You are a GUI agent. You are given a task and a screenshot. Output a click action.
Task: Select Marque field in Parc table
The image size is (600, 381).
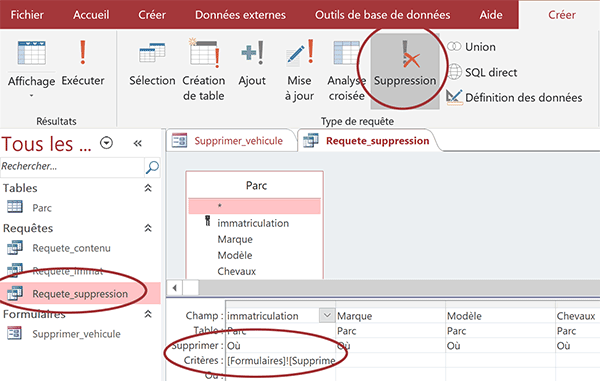pos(235,239)
